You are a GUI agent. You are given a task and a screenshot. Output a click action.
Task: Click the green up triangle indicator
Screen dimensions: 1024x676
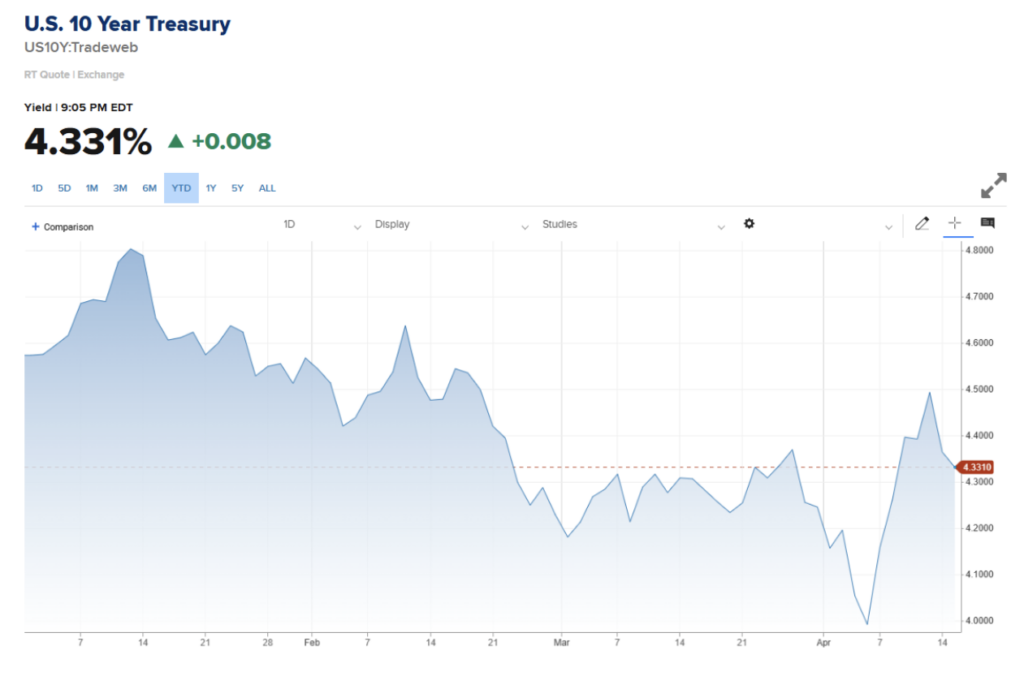click(x=176, y=140)
